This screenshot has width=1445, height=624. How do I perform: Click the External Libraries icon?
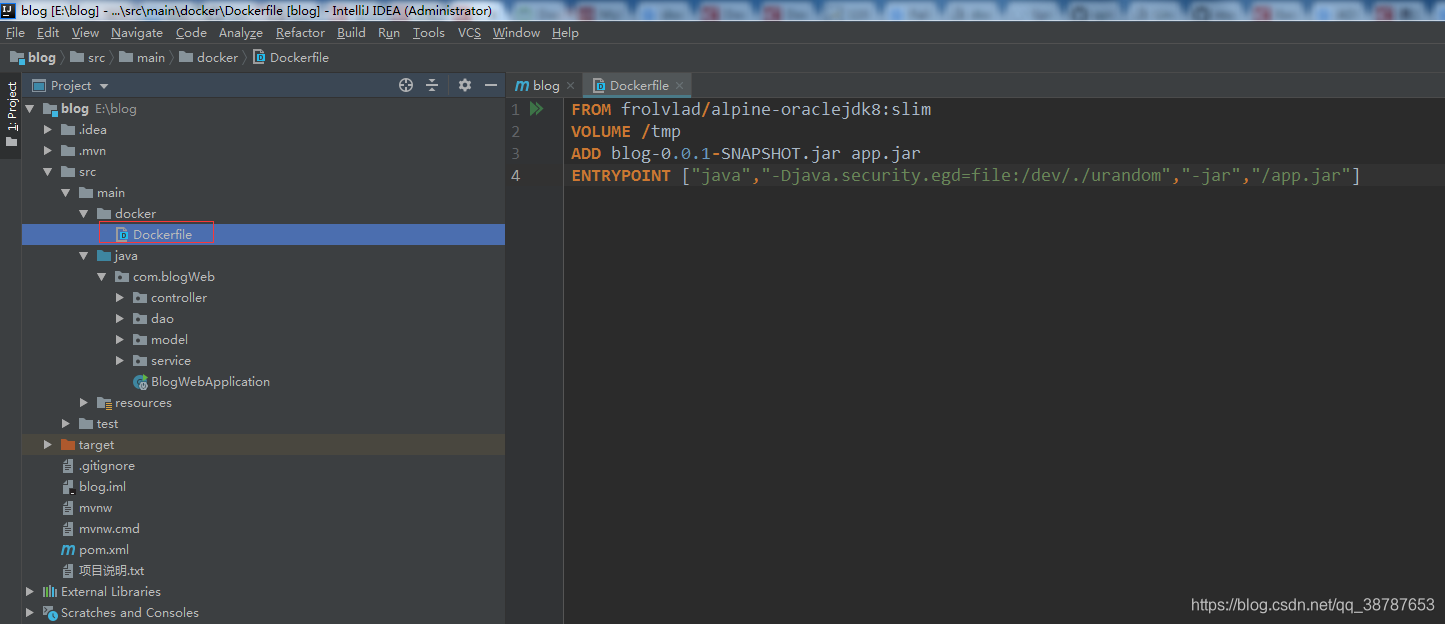click(50, 592)
